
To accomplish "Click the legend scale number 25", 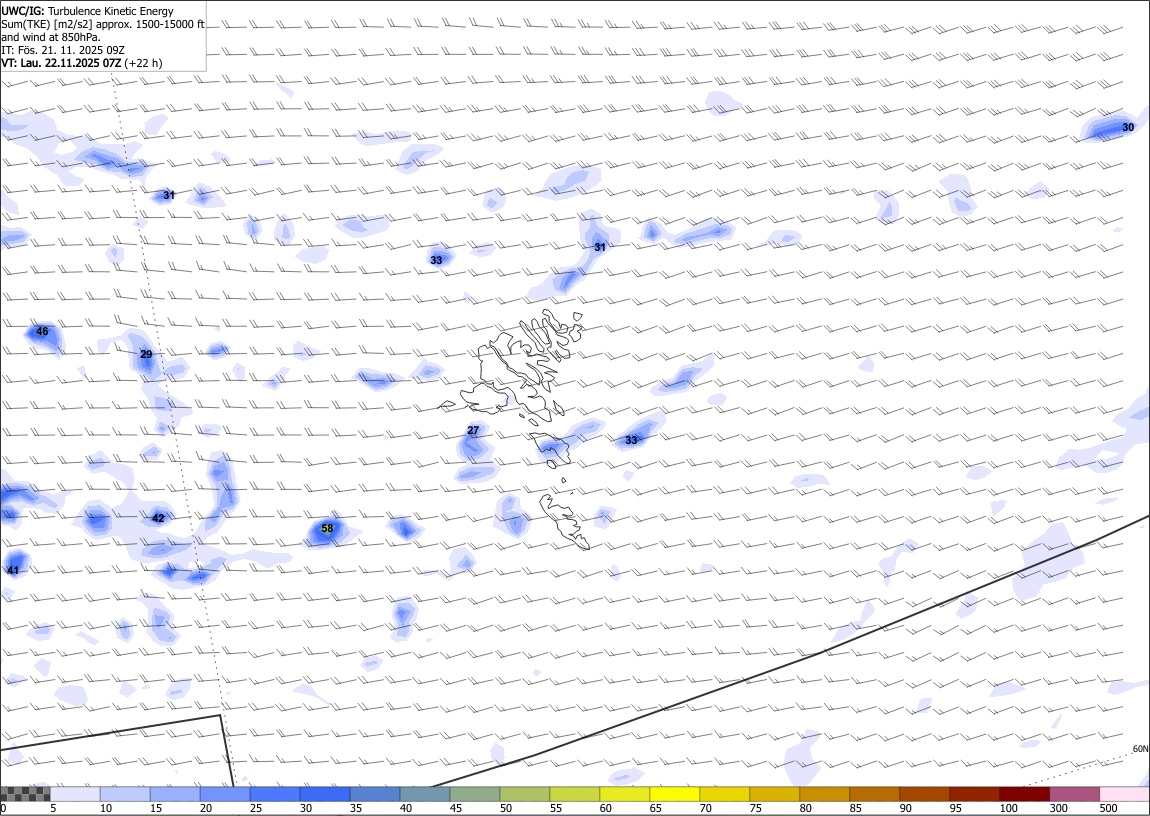I will point(255,808).
